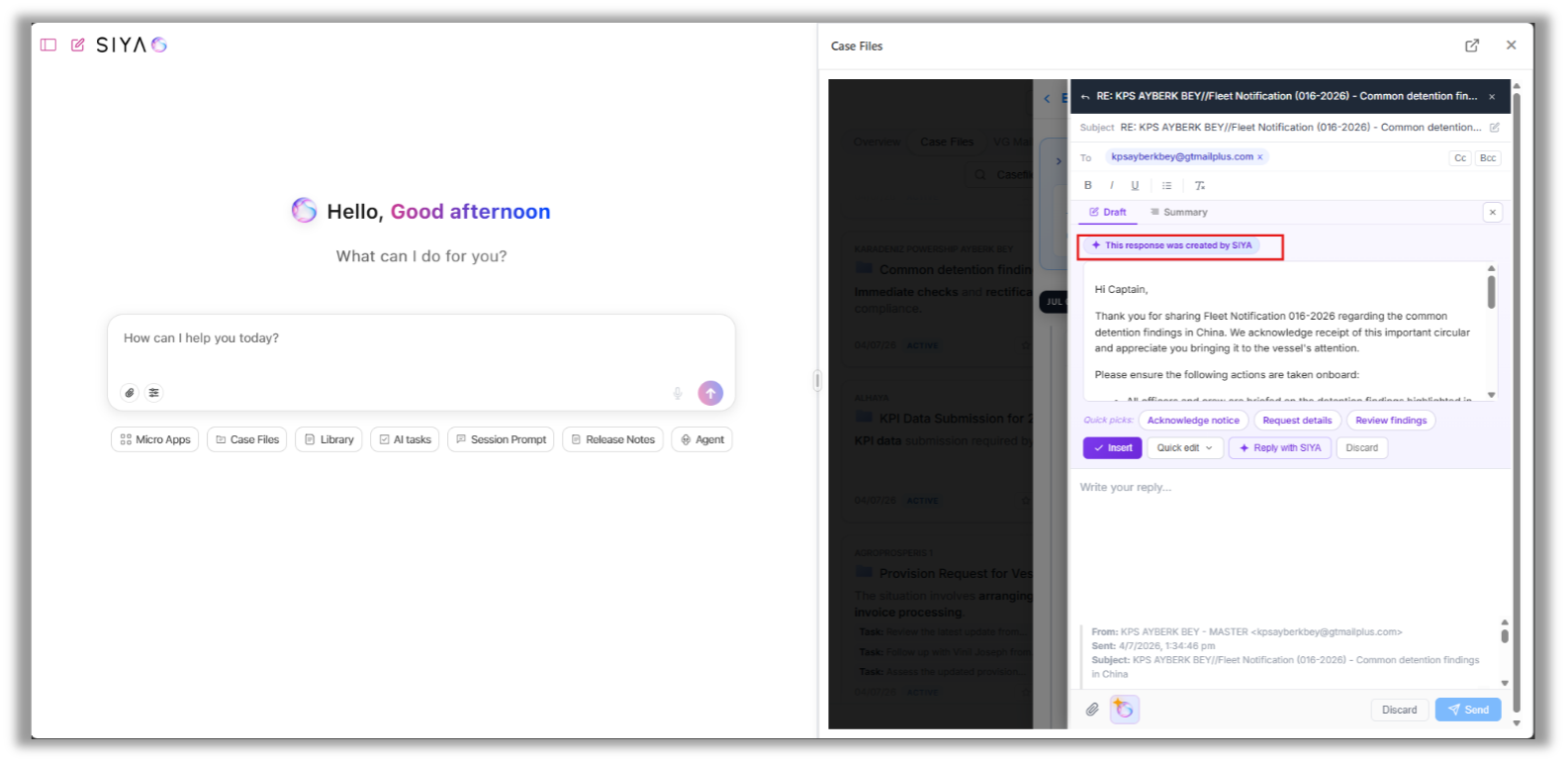1568x762 pixels.
Task: Close the RE: KPS AYBERK BEY reply window
Action: 1492,97
